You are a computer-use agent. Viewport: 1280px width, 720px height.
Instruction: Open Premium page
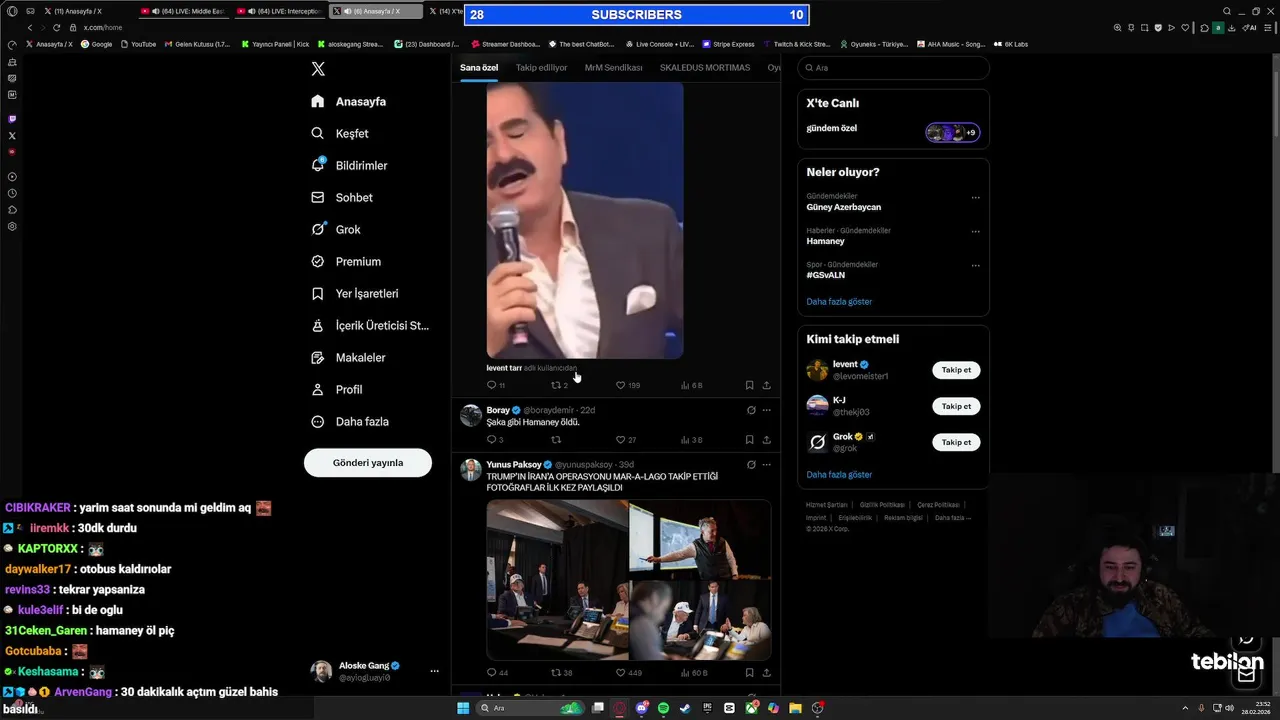click(x=346, y=261)
